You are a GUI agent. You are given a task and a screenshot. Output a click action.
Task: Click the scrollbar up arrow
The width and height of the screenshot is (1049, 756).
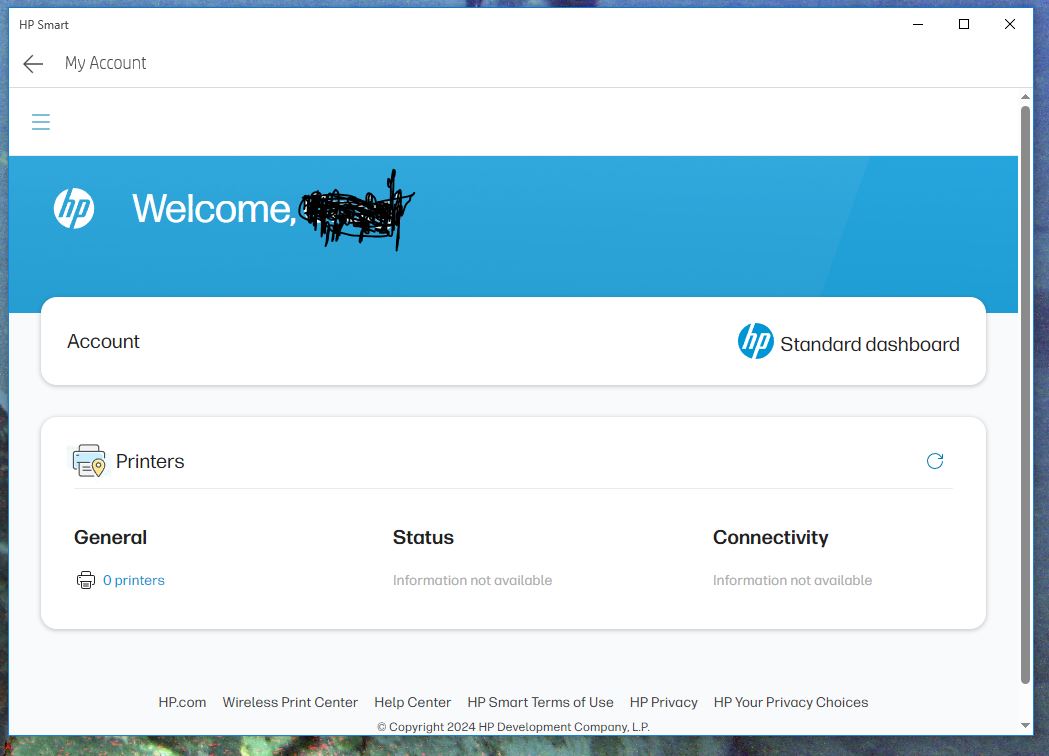tap(1024, 96)
